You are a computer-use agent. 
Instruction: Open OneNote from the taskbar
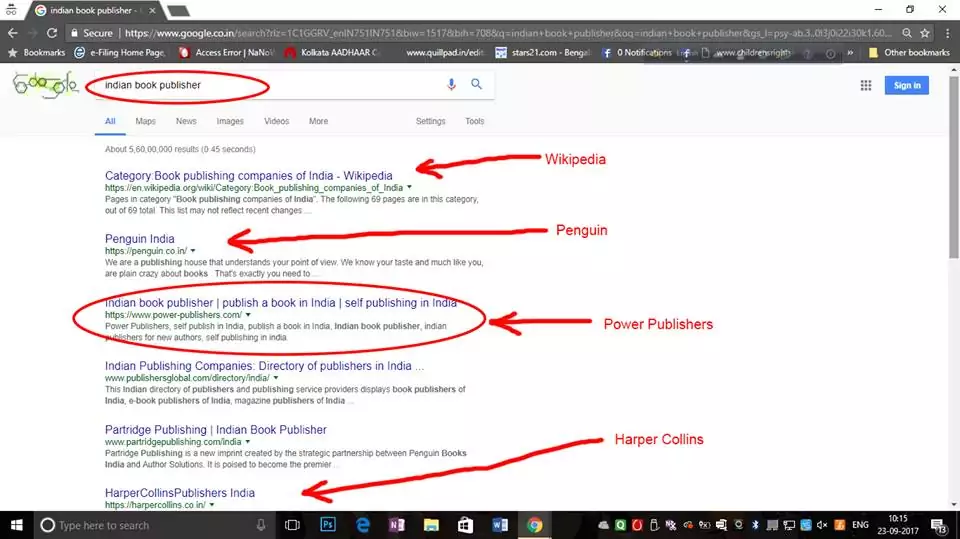tap(397, 525)
